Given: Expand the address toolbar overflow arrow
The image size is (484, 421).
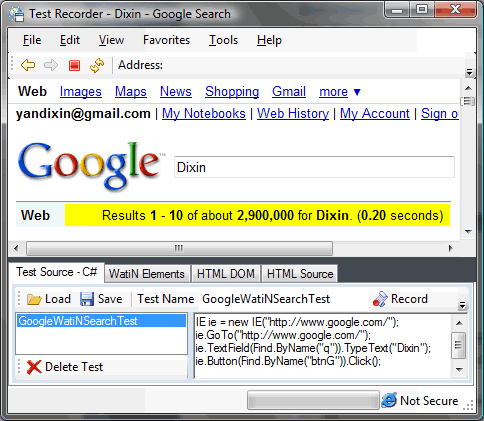Looking at the screenshot, I should 469,72.
